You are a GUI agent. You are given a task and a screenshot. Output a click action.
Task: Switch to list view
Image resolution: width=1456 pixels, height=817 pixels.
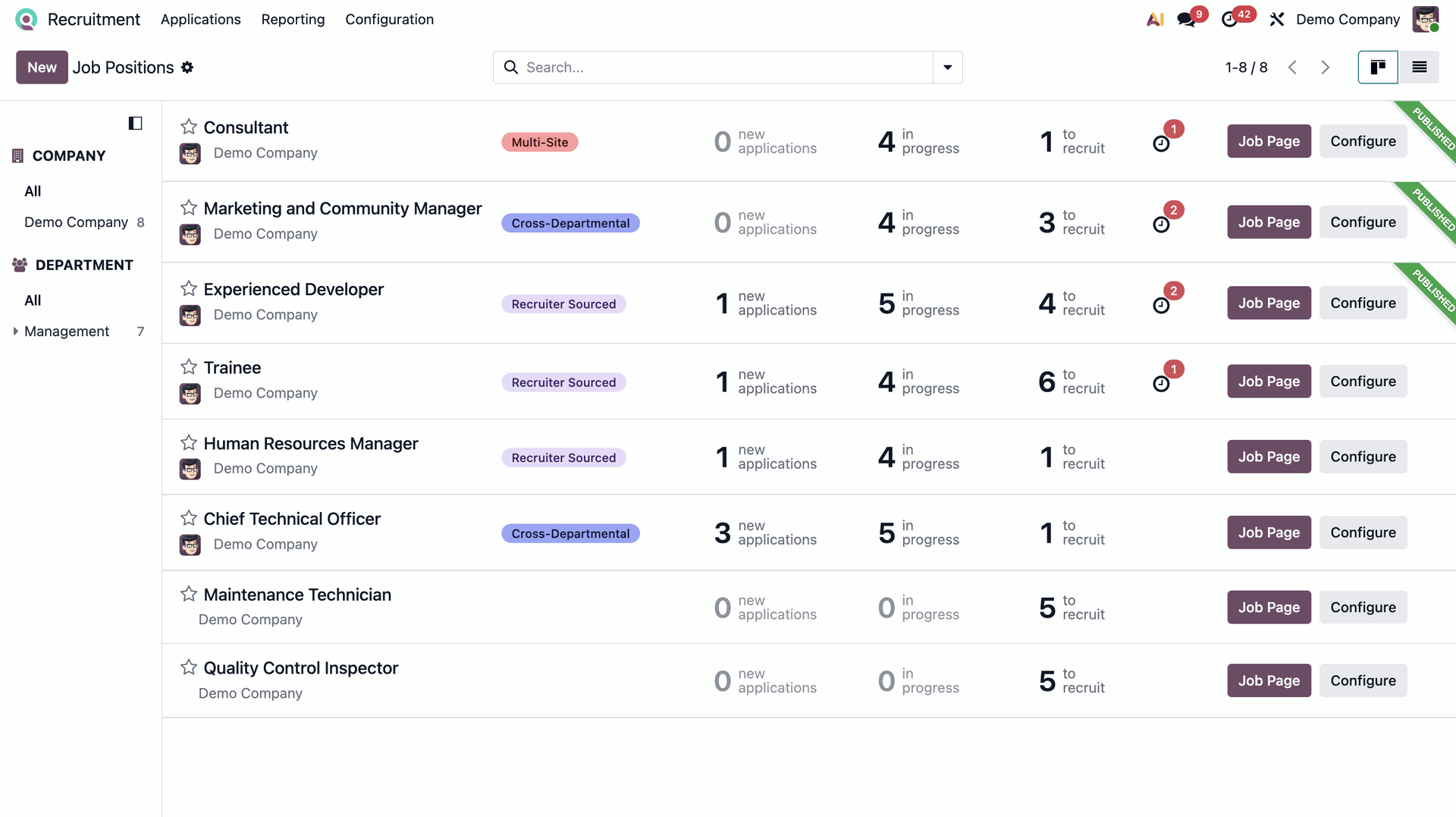click(x=1420, y=68)
